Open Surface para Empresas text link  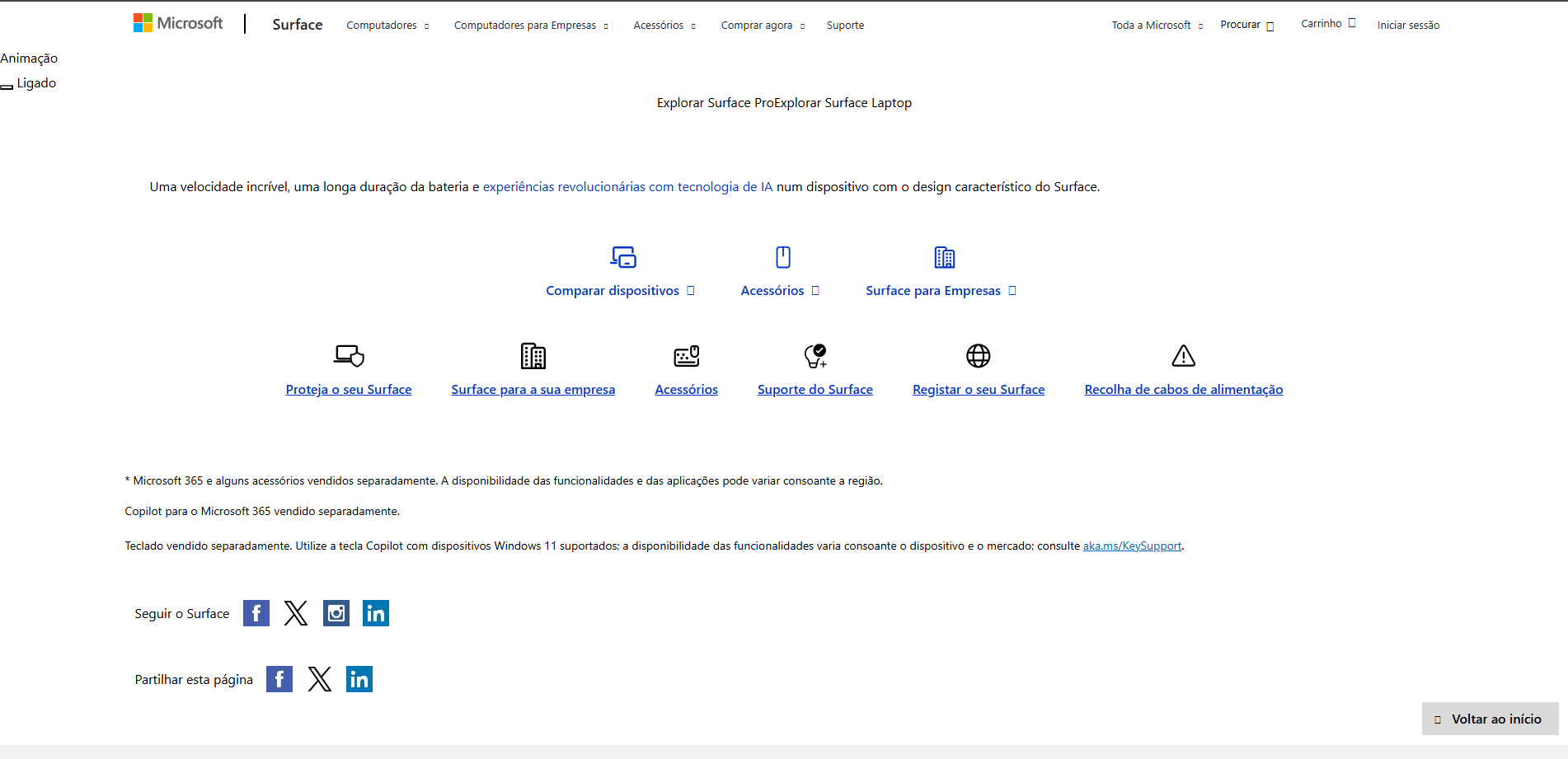click(x=941, y=291)
